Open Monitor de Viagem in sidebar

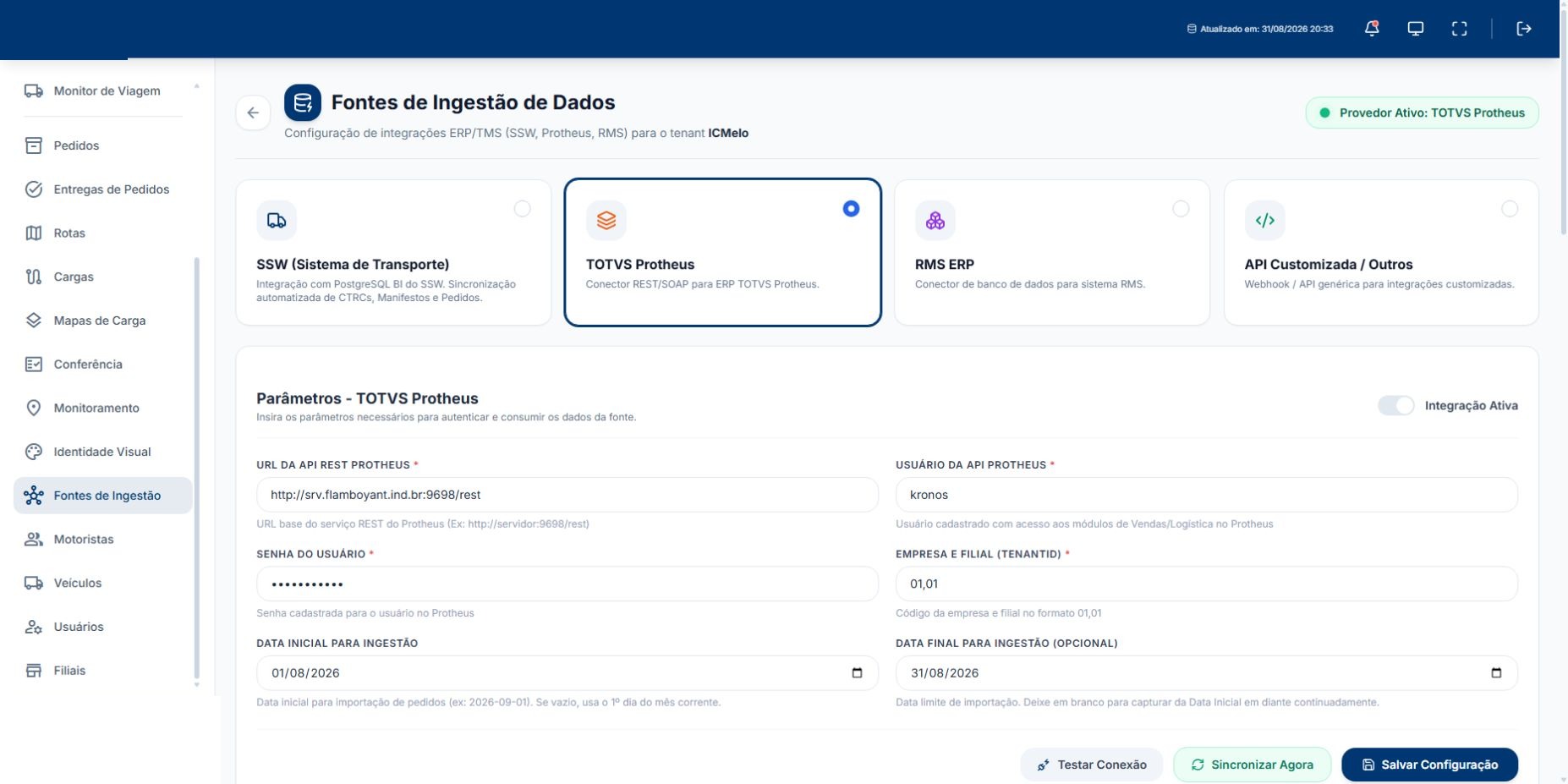(x=103, y=91)
